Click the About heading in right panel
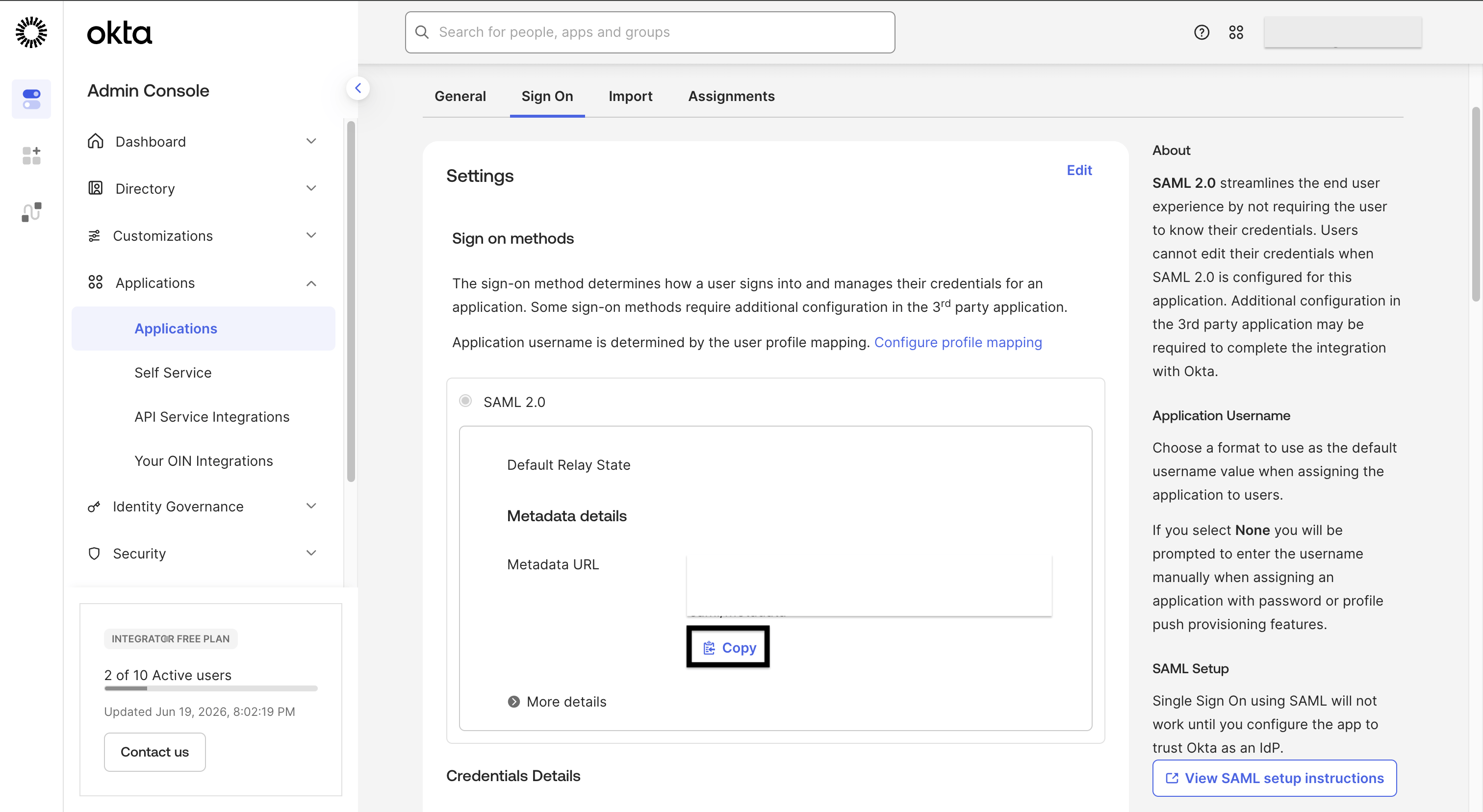The width and height of the screenshot is (1483, 812). click(x=1171, y=150)
